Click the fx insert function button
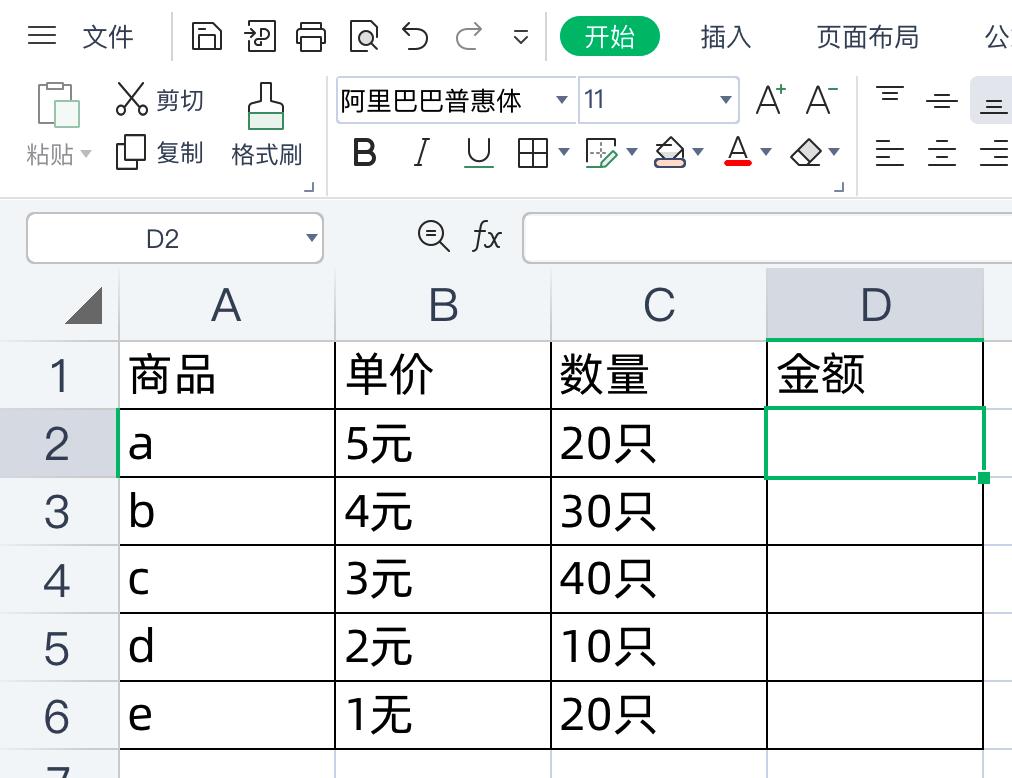This screenshot has height=778, width=1012. (487, 238)
